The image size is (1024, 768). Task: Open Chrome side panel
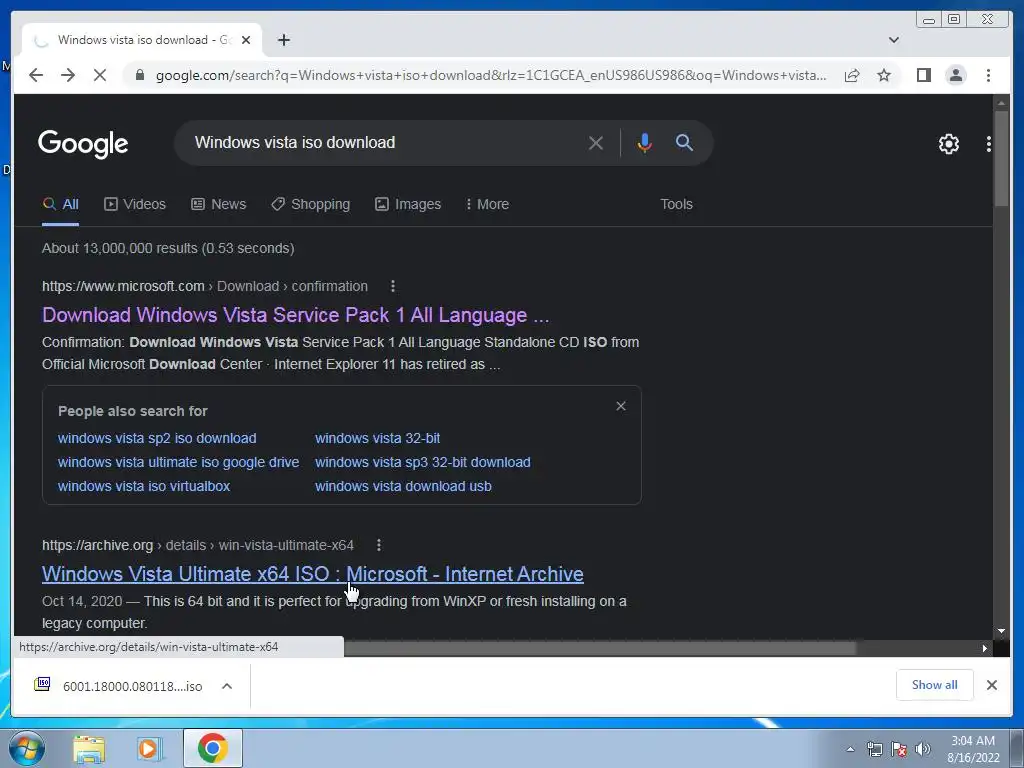point(923,75)
